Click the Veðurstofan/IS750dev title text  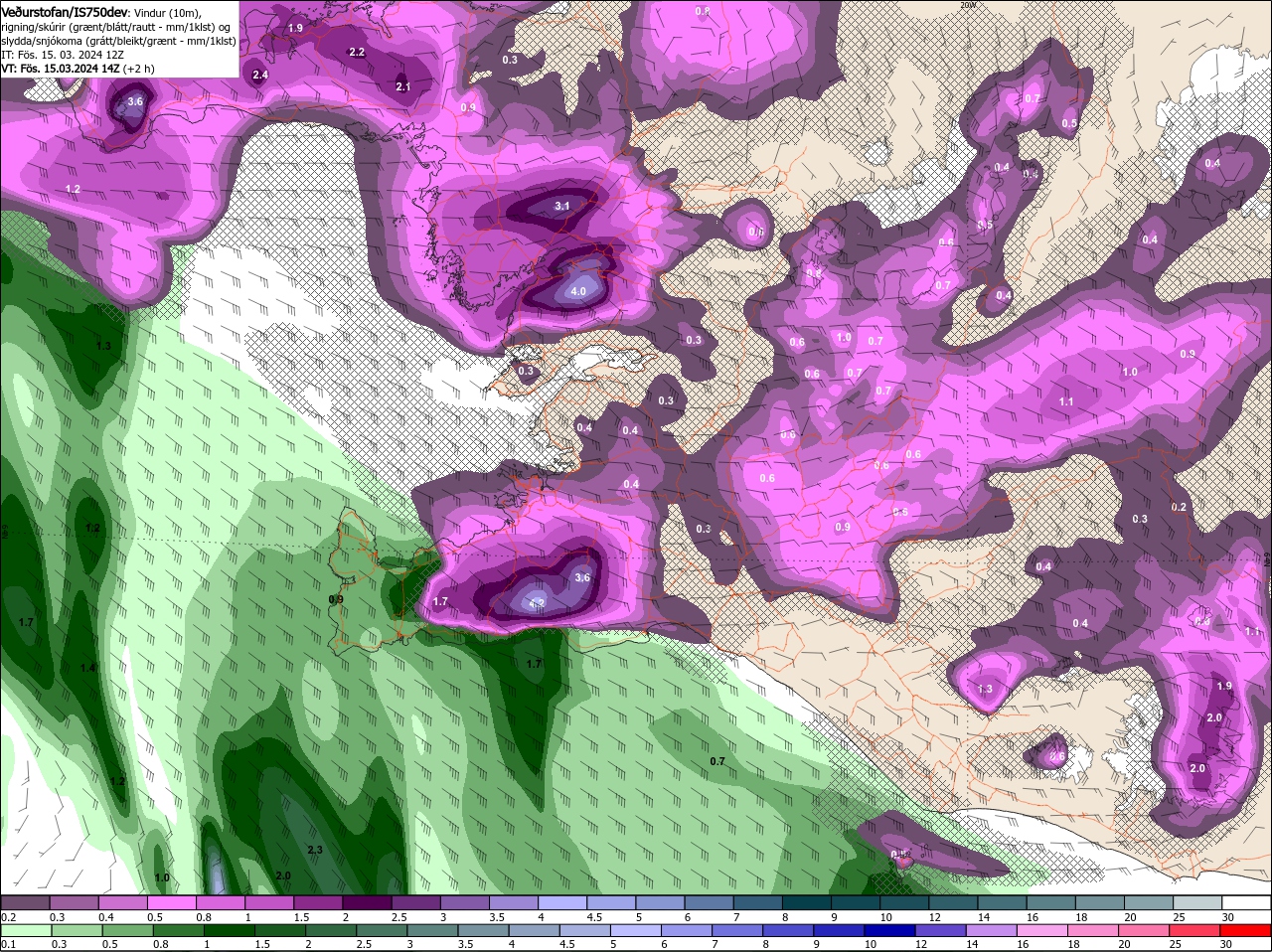tap(65, 11)
